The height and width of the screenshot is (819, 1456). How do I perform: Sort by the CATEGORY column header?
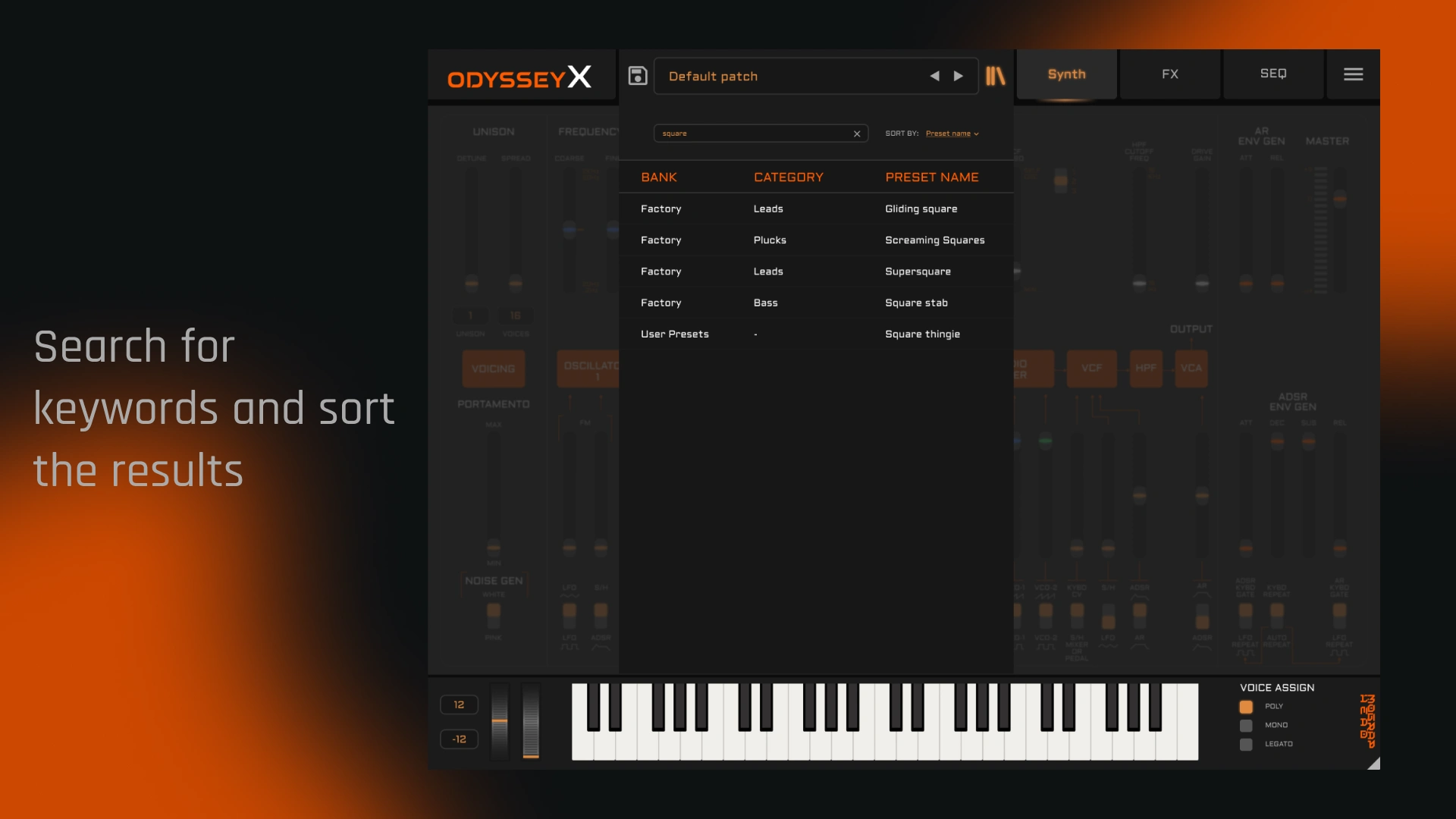(x=788, y=177)
